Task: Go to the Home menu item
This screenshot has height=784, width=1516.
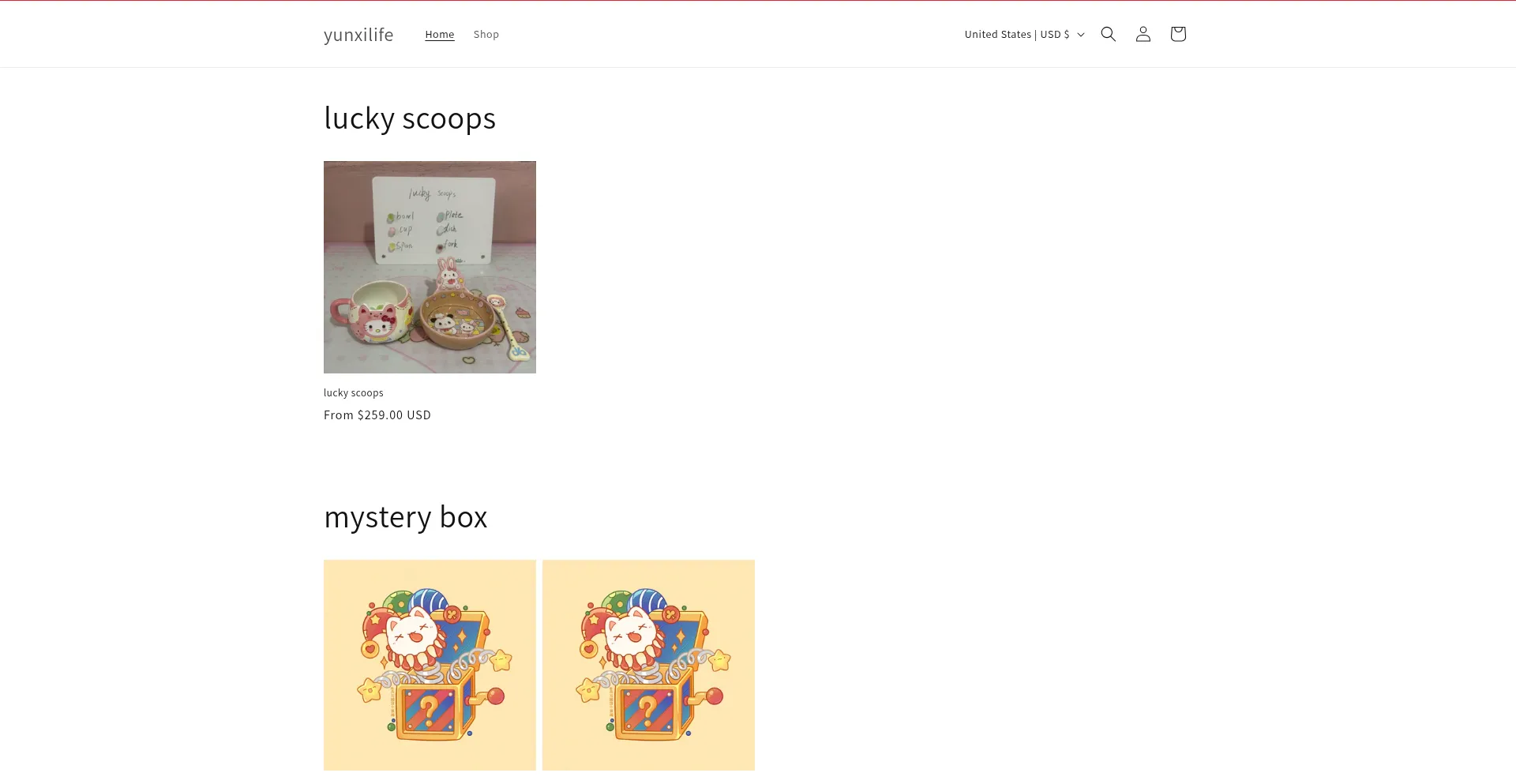Action: coord(440,34)
